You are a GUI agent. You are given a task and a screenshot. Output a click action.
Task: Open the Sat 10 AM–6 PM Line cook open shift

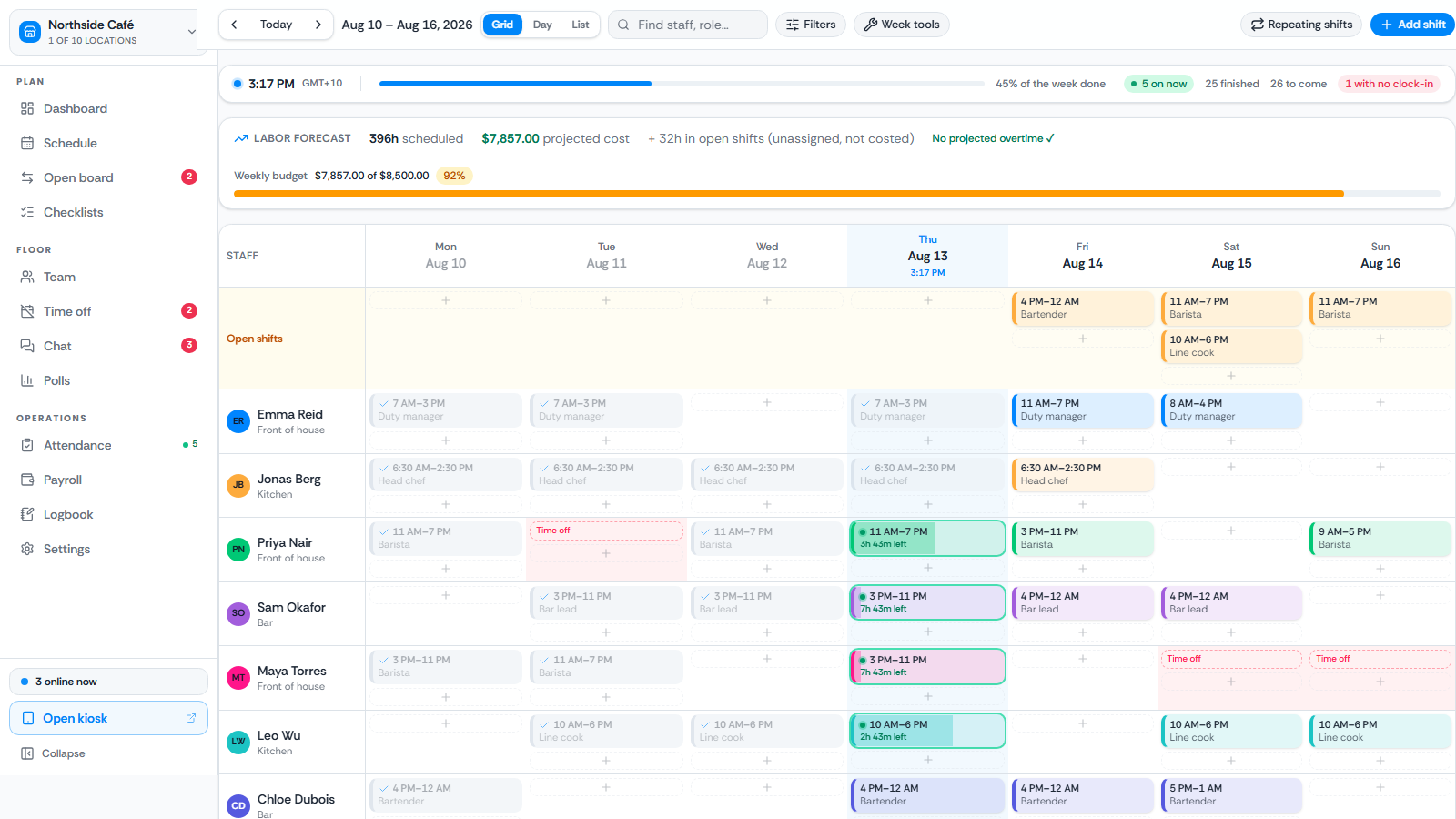[x=1231, y=346]
